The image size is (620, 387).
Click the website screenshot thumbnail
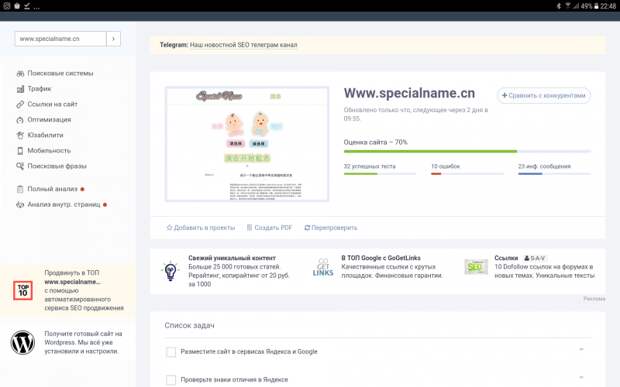(247, 144)
